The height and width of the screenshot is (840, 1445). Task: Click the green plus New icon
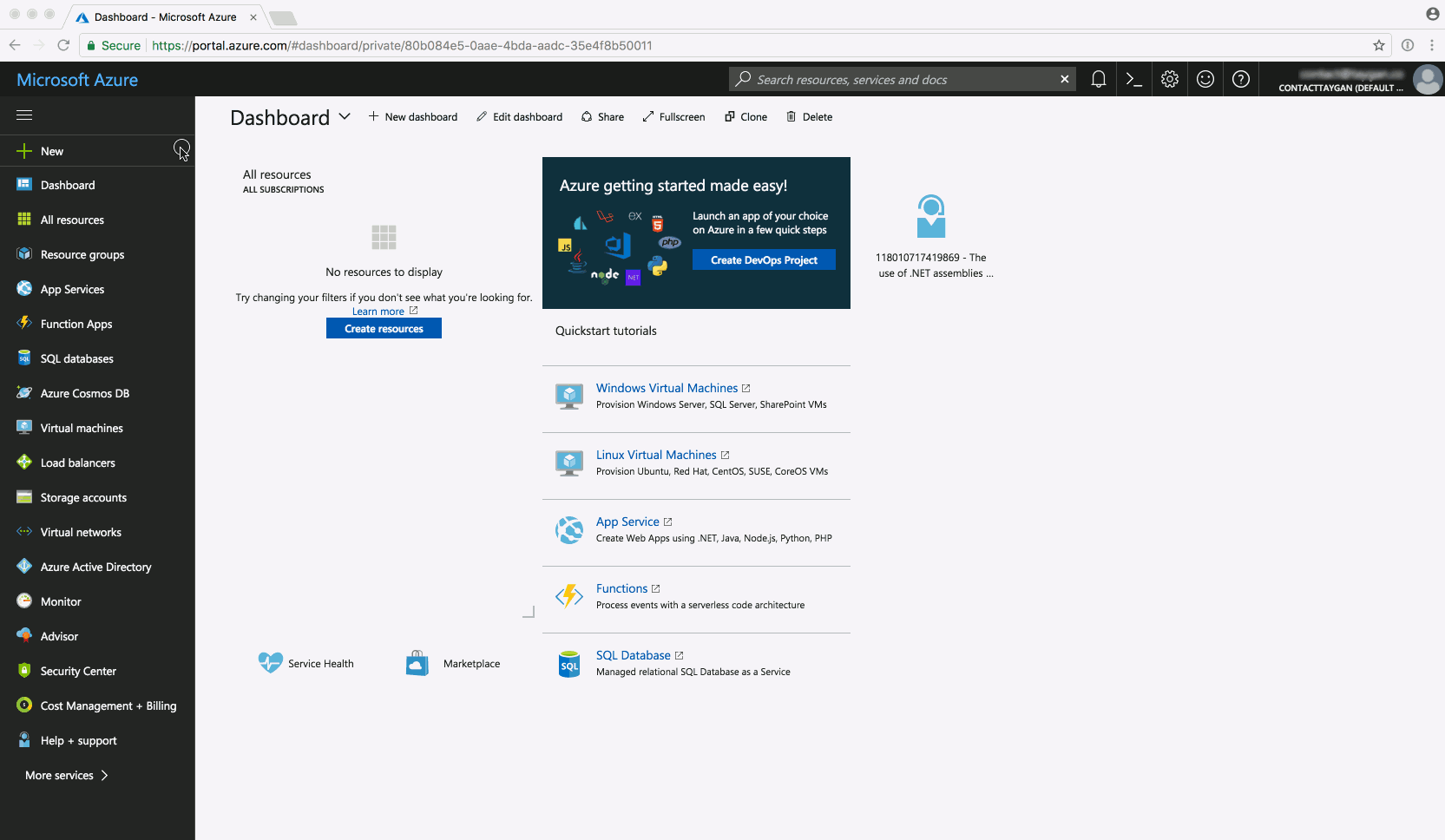(x=24, y=151)
